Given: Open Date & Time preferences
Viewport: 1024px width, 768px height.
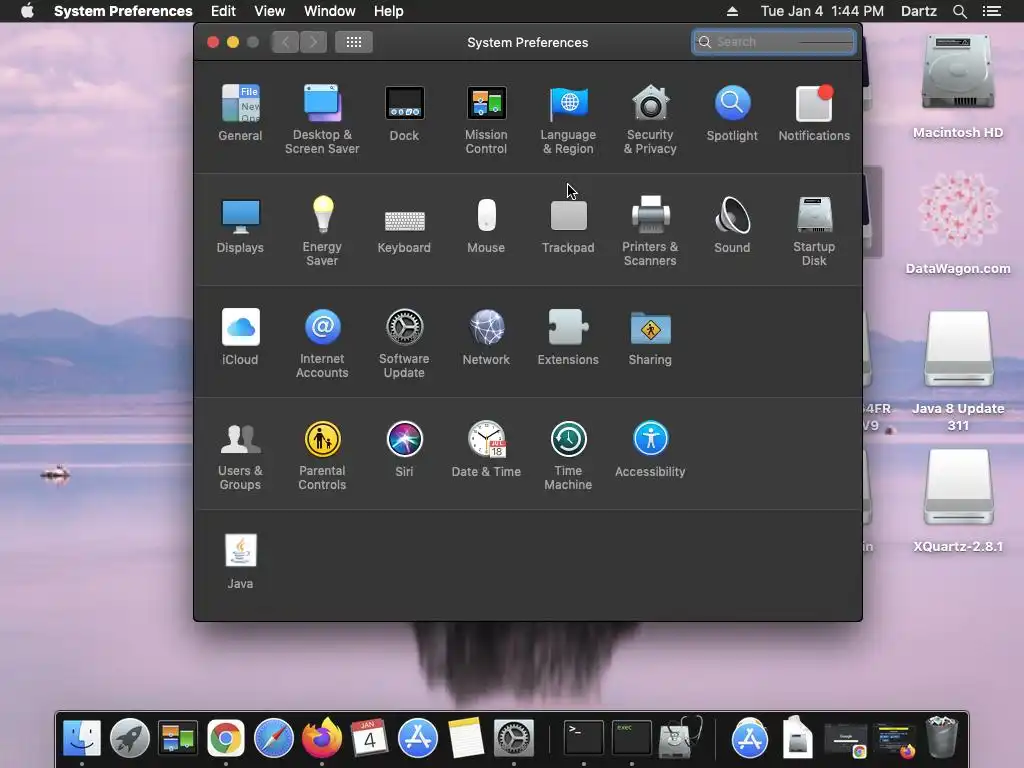Looking at the screenshot, I should (486, 449).
